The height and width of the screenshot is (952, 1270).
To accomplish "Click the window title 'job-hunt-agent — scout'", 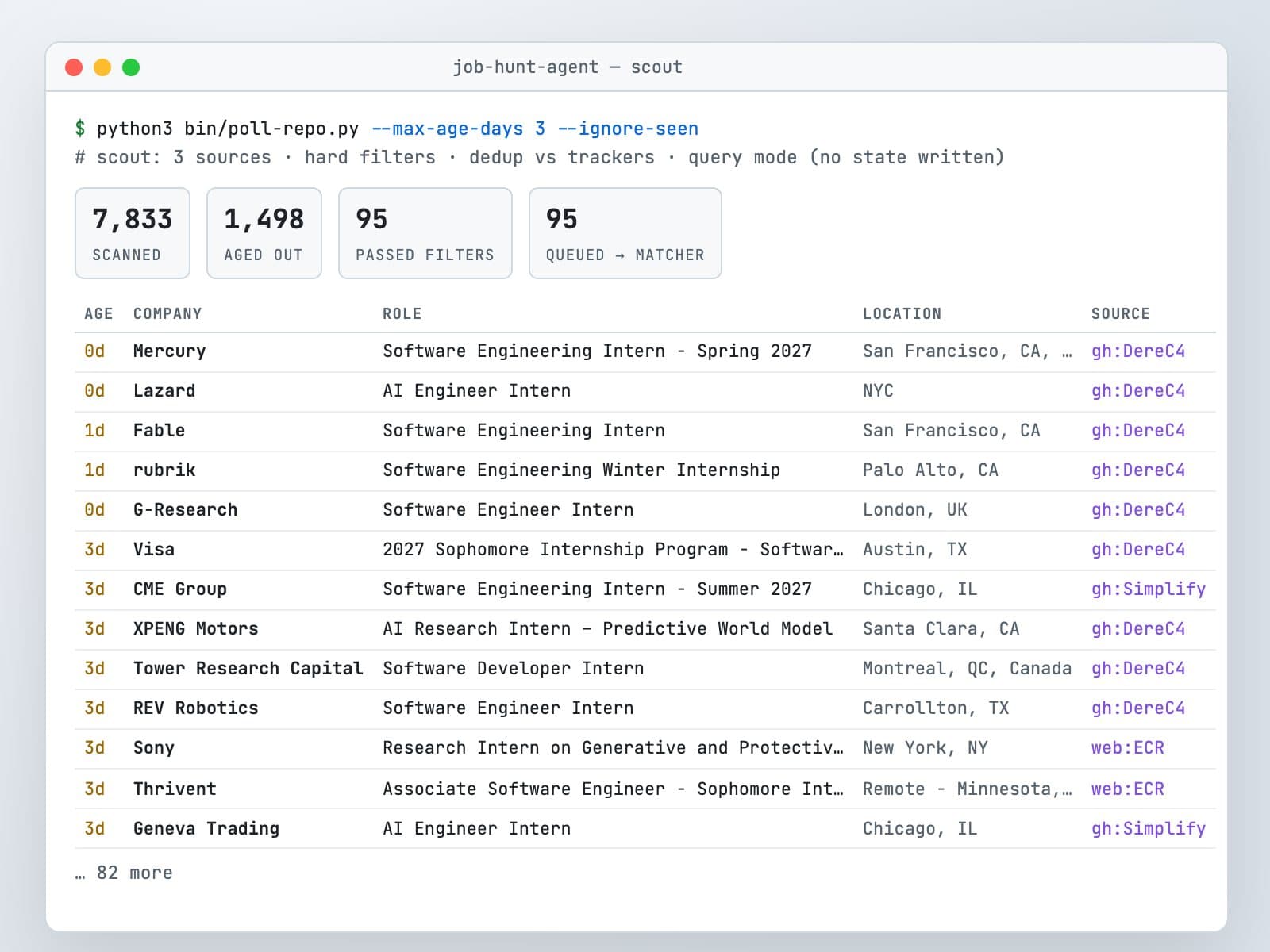I will (x=568, y=67).
